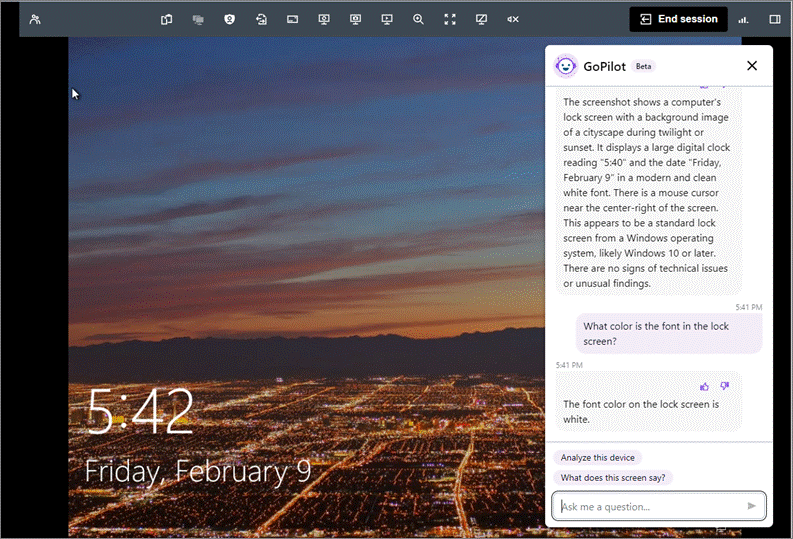Click the shield with user icon
Viewport: 793px width, 539px height.
tap(229, 19)
